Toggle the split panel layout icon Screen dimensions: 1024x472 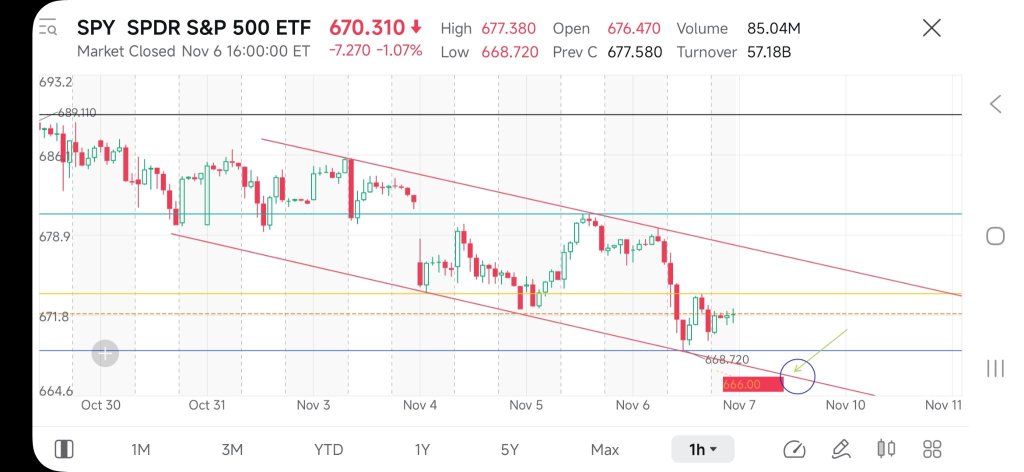coord(63,449)
